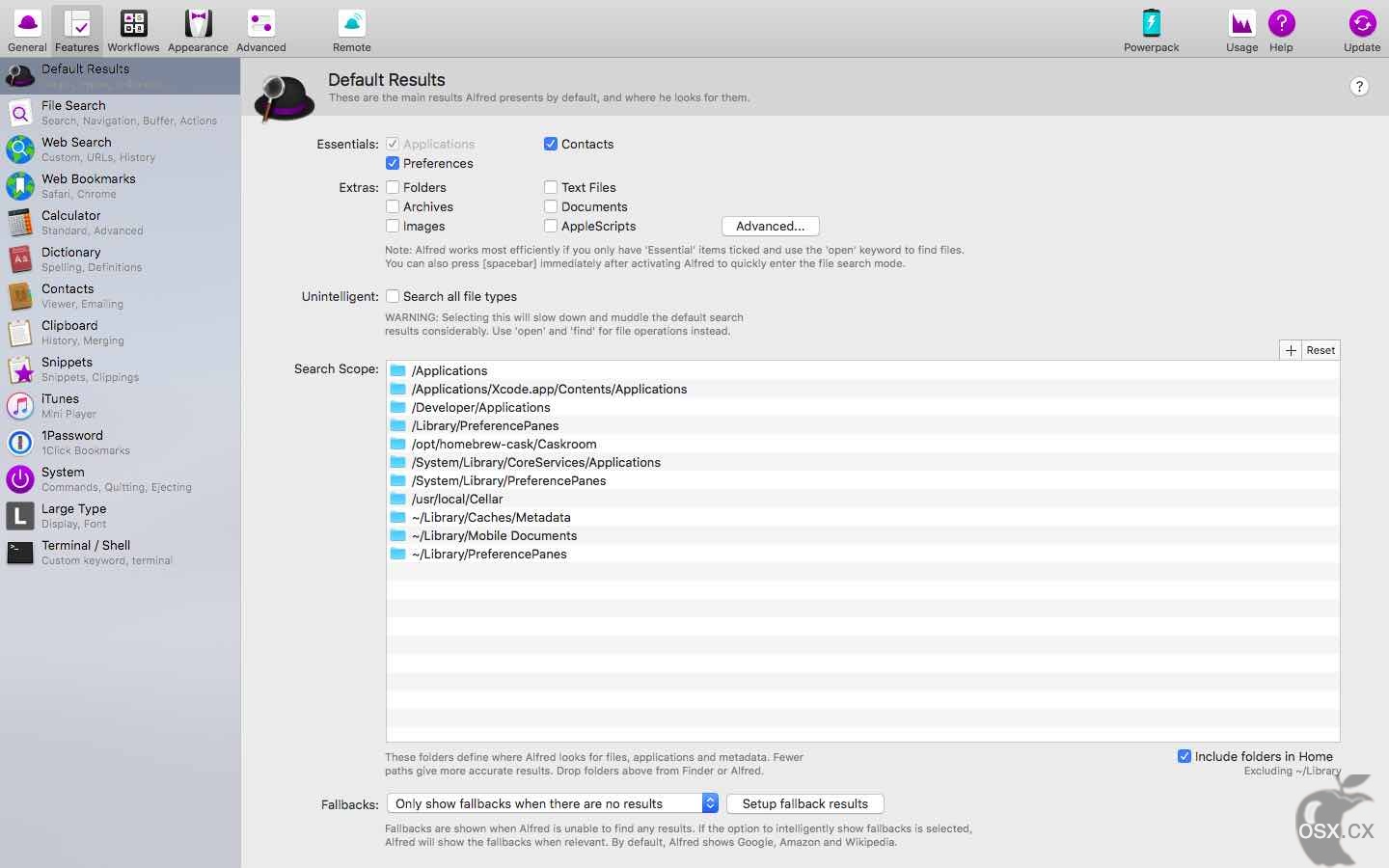Check the Documents option

[551, 206]
